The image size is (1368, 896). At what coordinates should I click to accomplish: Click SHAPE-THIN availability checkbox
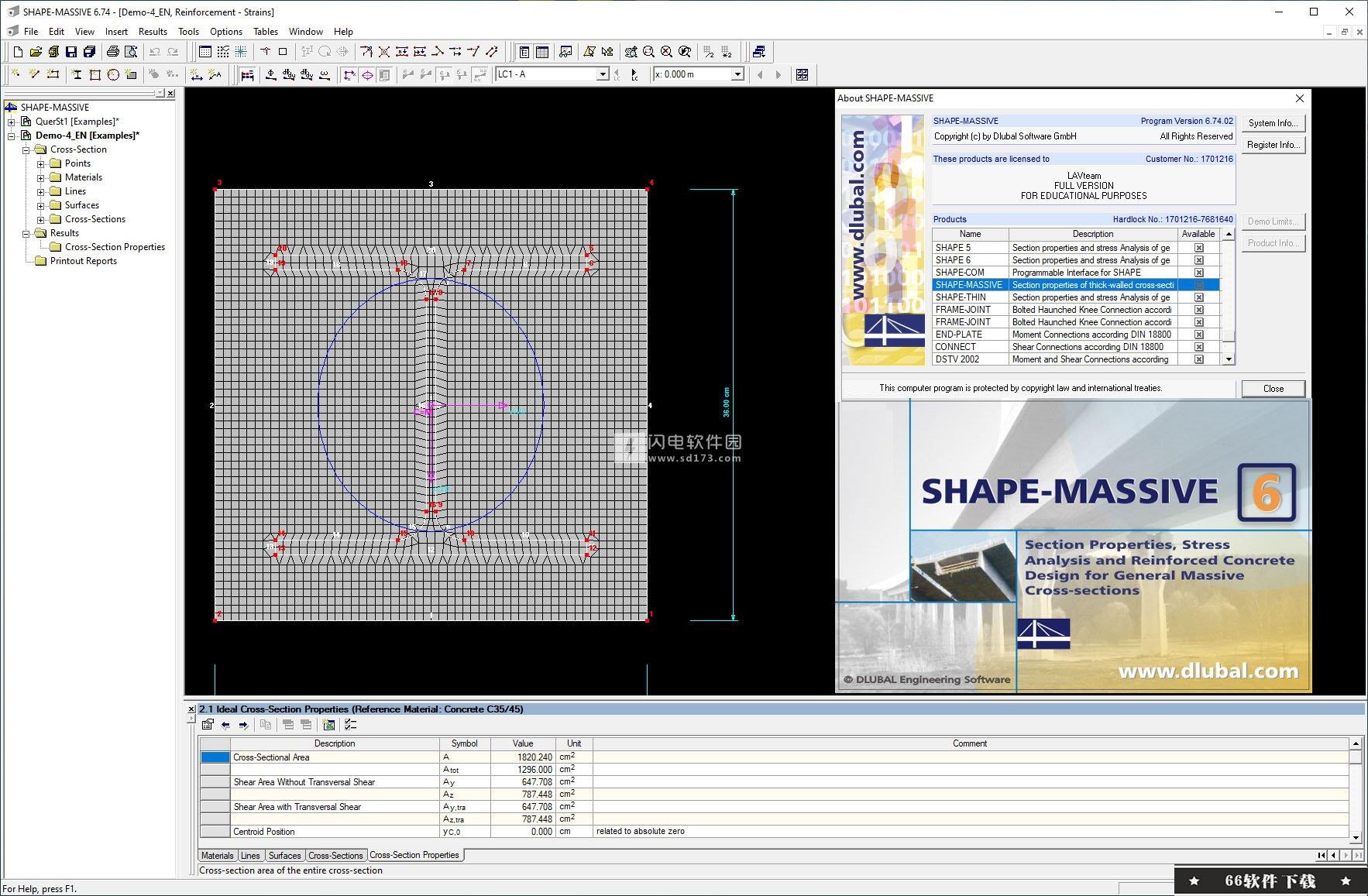(1198, 297)
